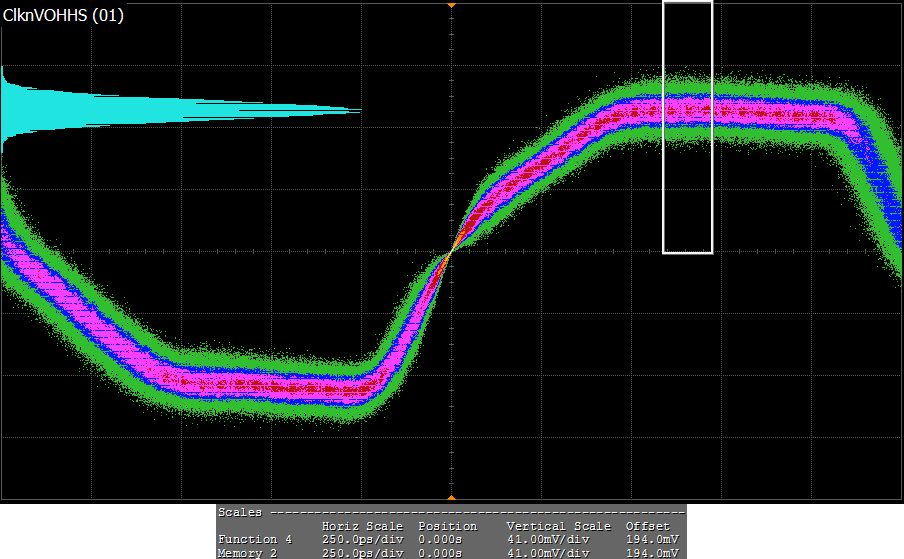Screen dimensions: 904x559
Task: Click the Offset column header
Action: pyautogui.click(x=648, y=526)
